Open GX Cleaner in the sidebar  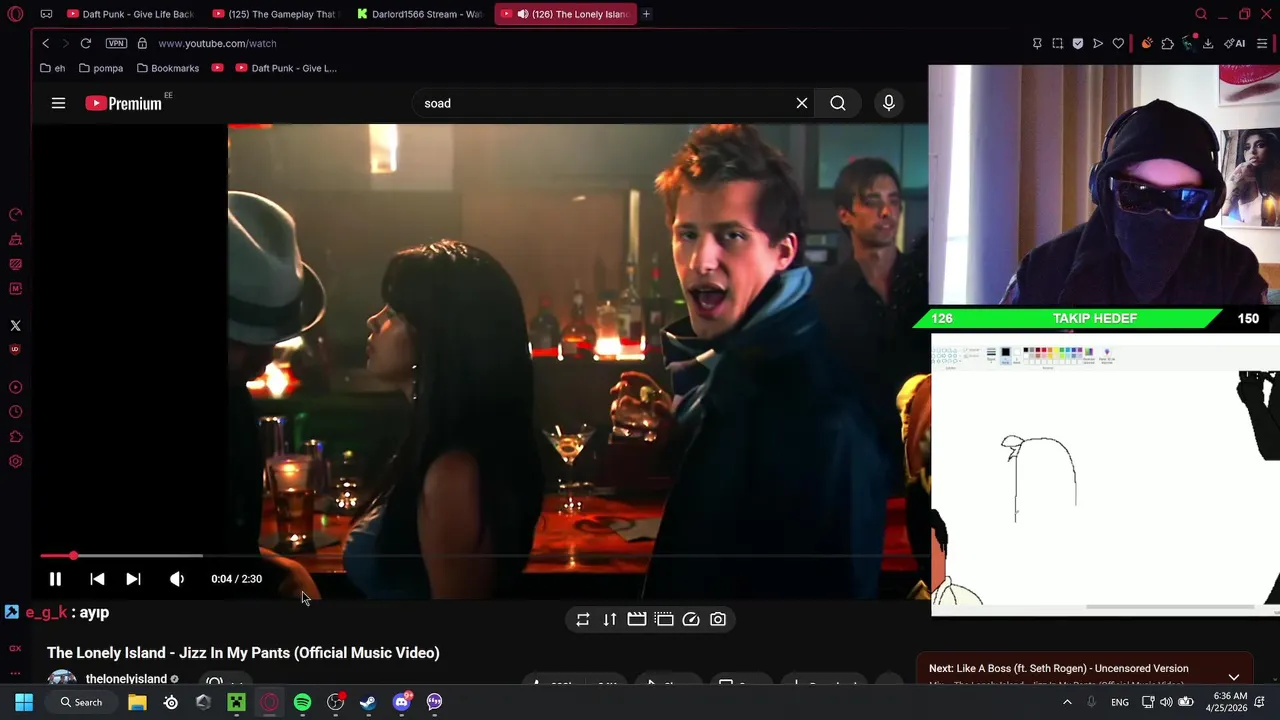click(x=15, y=240)
